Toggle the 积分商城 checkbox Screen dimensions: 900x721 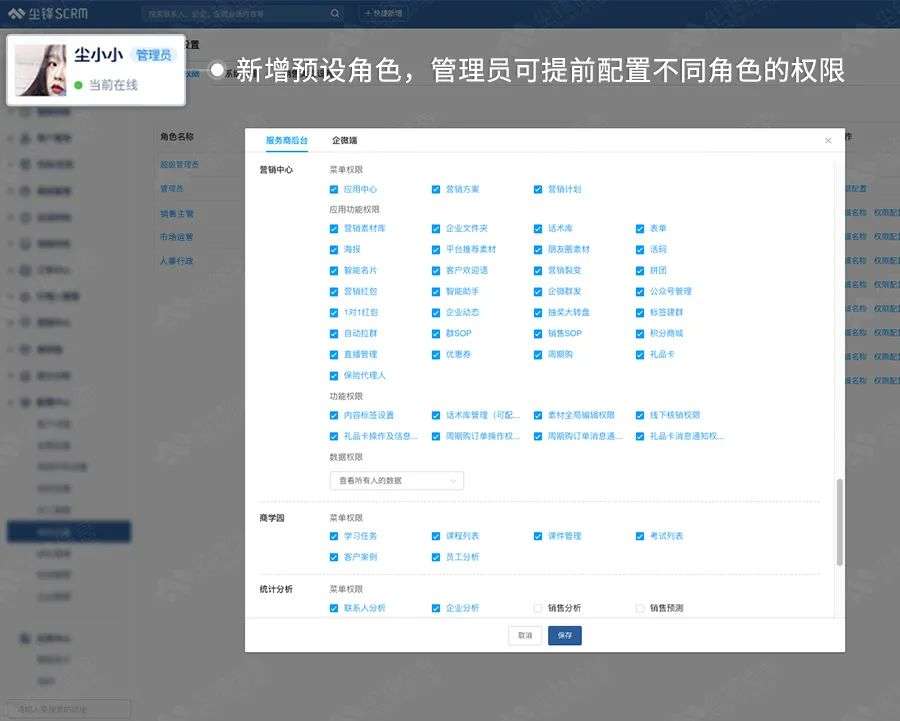pyautogui.click(x=640, y=334)
